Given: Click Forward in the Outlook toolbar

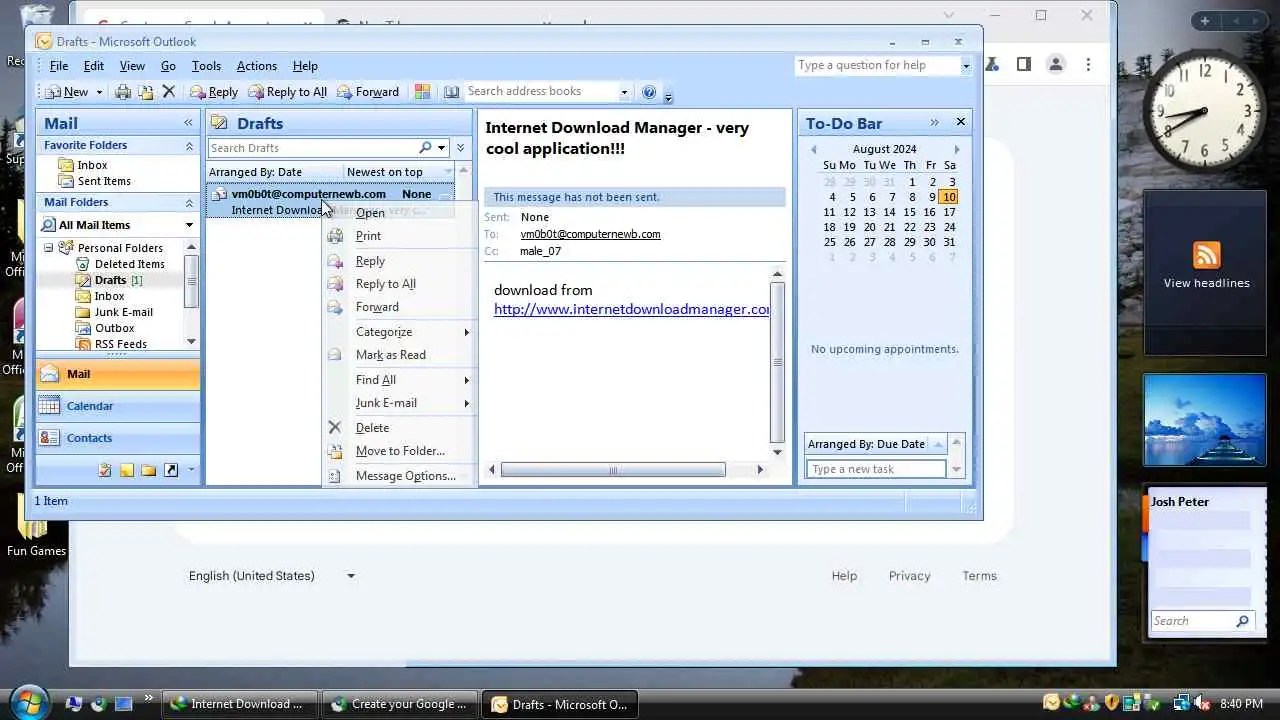Looking at the screenshot, I should [368, 92].
